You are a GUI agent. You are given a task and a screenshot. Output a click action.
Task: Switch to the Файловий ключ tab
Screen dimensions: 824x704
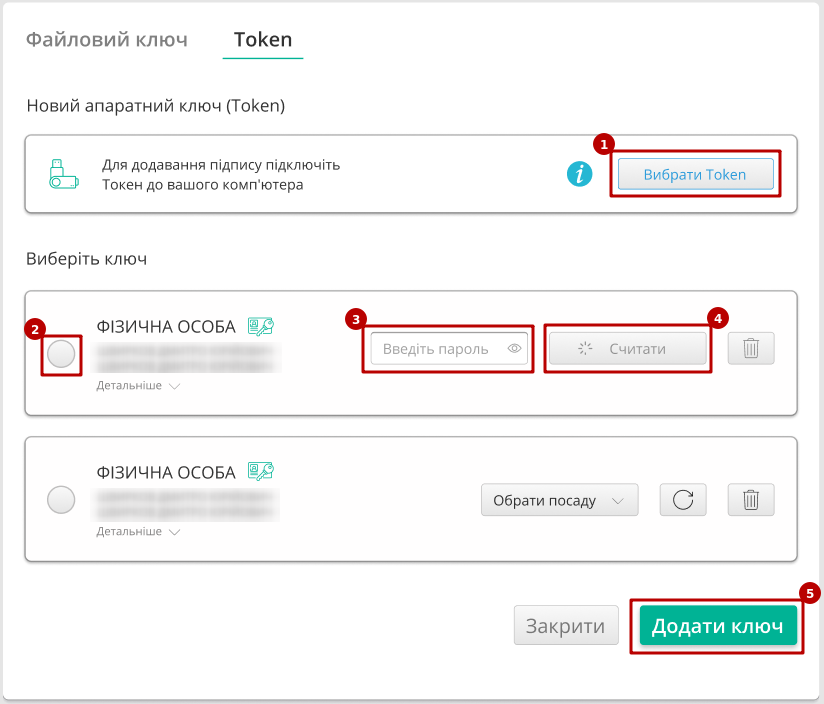pyautogui.click(x=106, y=40)
